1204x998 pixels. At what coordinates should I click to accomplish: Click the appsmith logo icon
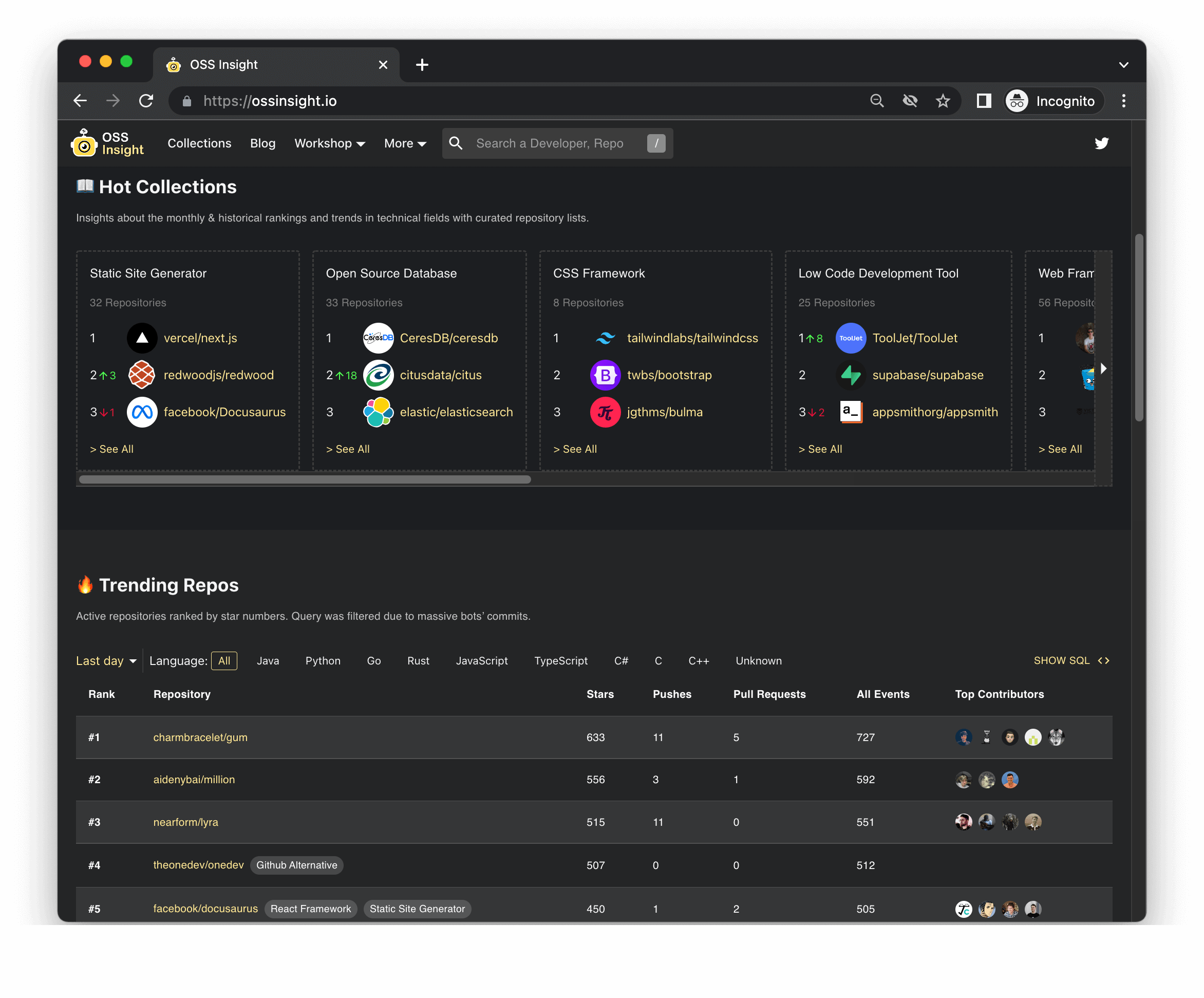[x=851, y=412]
